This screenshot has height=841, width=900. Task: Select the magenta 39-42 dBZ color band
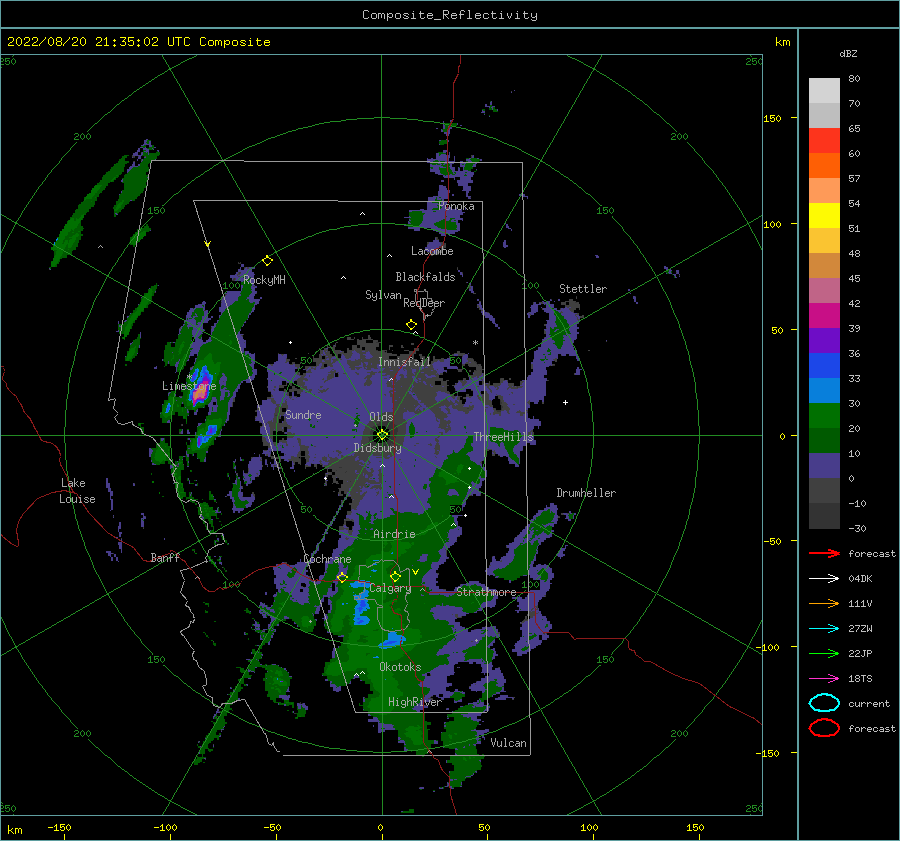[x=824, y=315]
